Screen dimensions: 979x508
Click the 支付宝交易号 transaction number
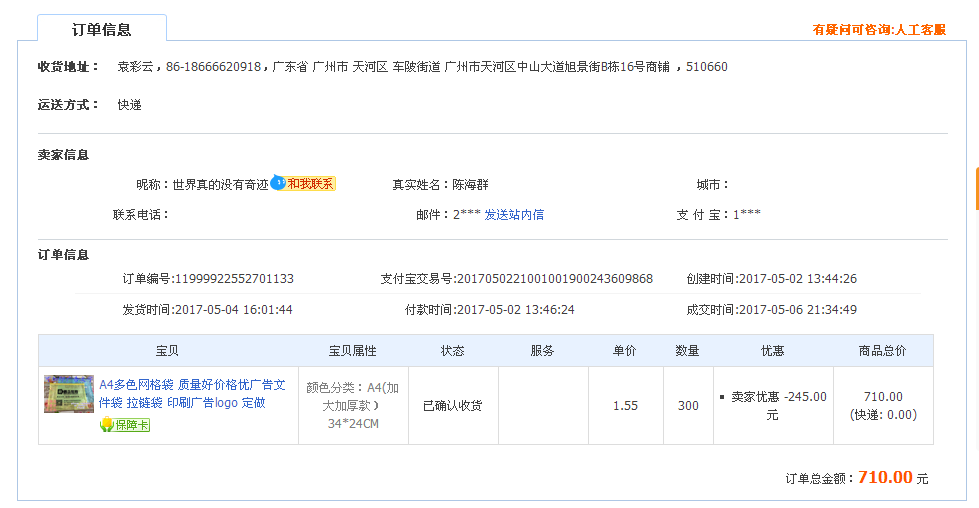(x=554, y=279)
